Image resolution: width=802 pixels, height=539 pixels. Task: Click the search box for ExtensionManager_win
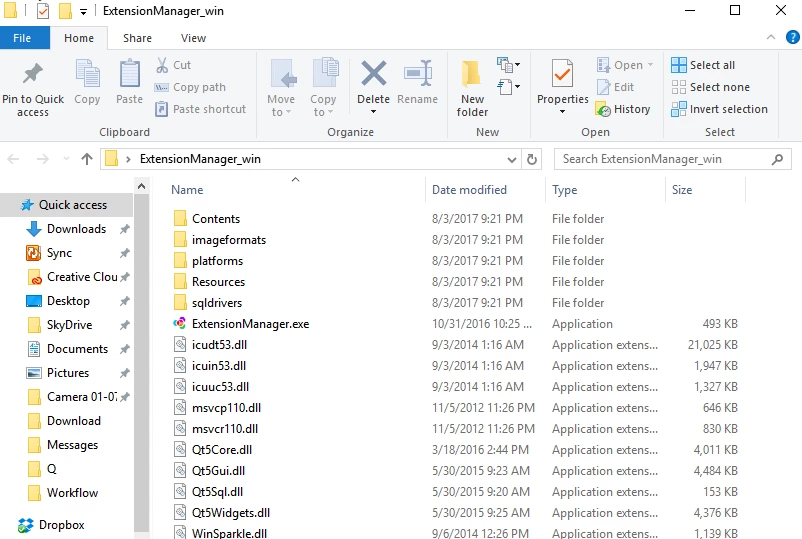click(x=673, y=159)
